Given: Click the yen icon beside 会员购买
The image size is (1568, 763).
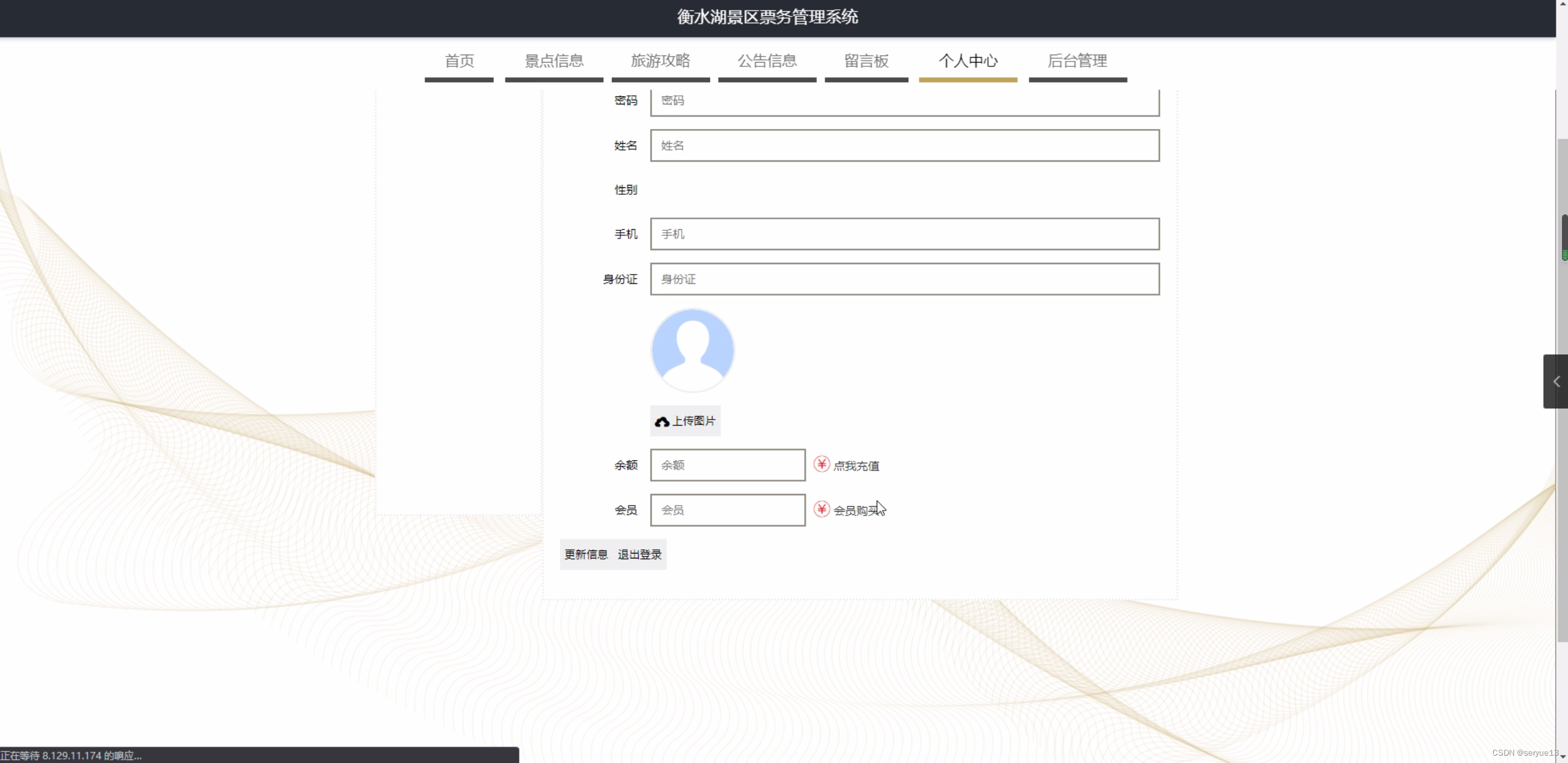Looking at the screenshot, I should click(821, 509).
